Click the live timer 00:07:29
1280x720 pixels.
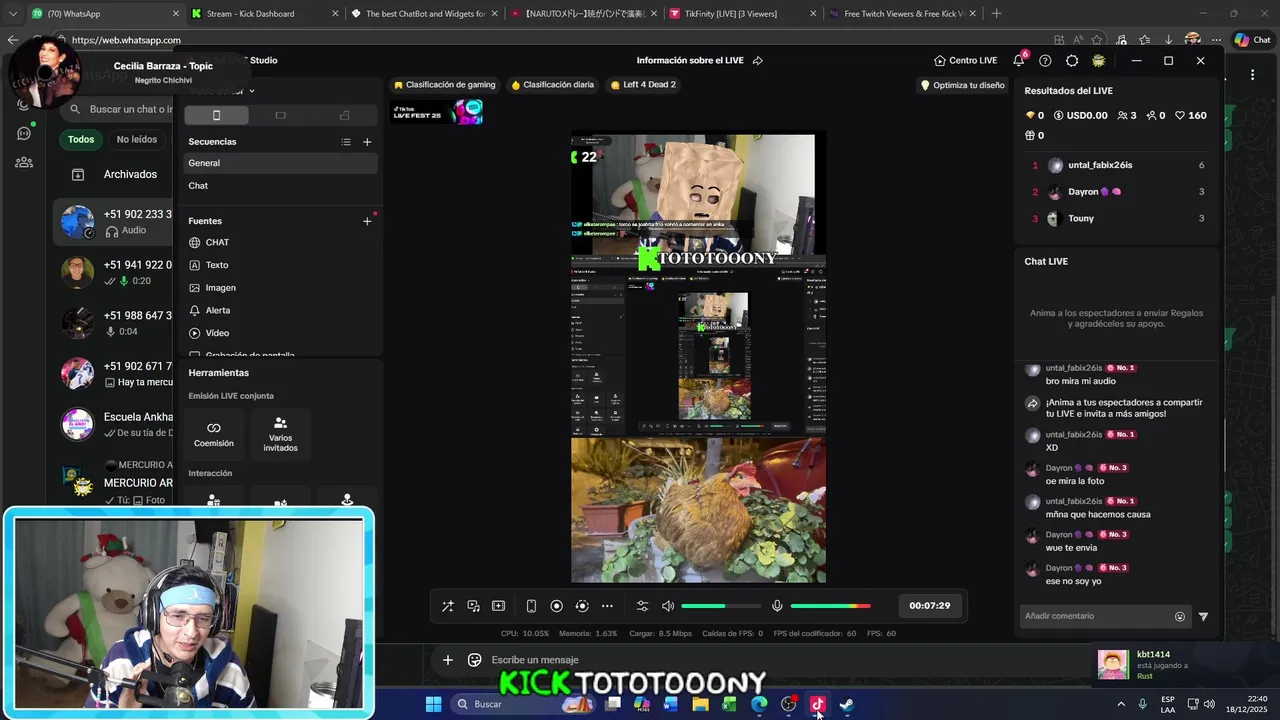click(929, 606)
